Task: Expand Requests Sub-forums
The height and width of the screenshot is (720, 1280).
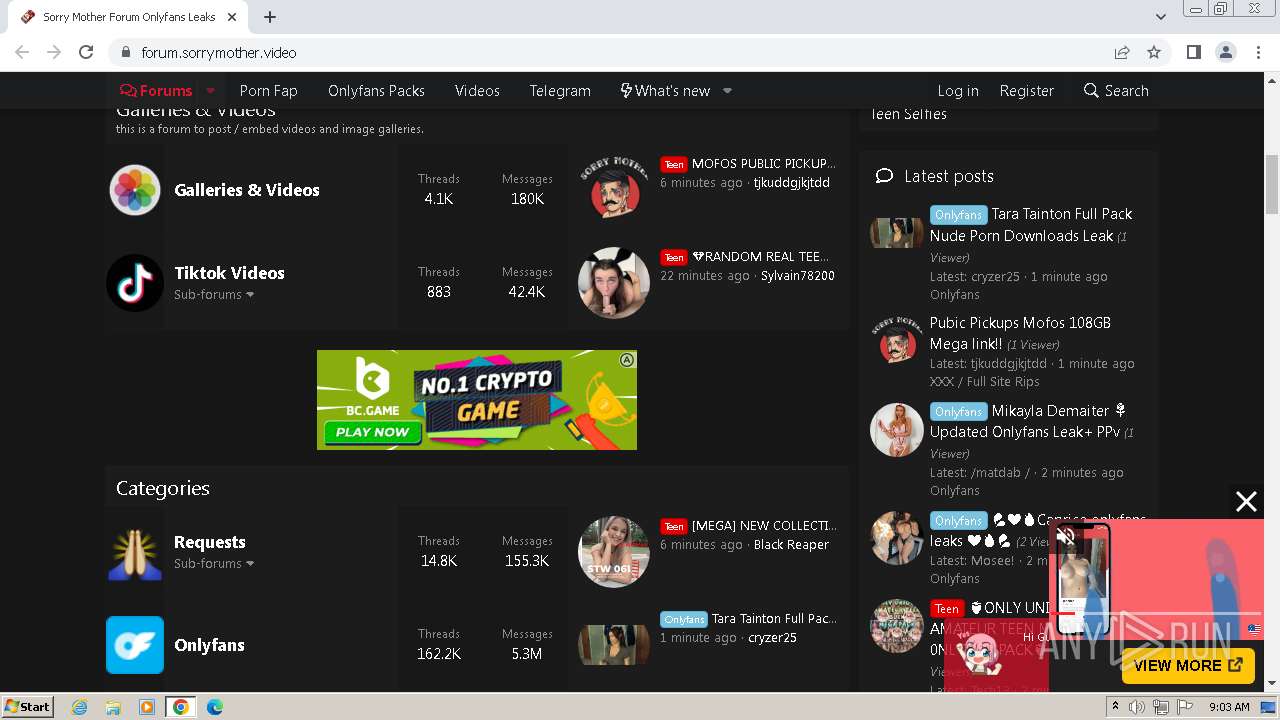Action: pos(214,563)
